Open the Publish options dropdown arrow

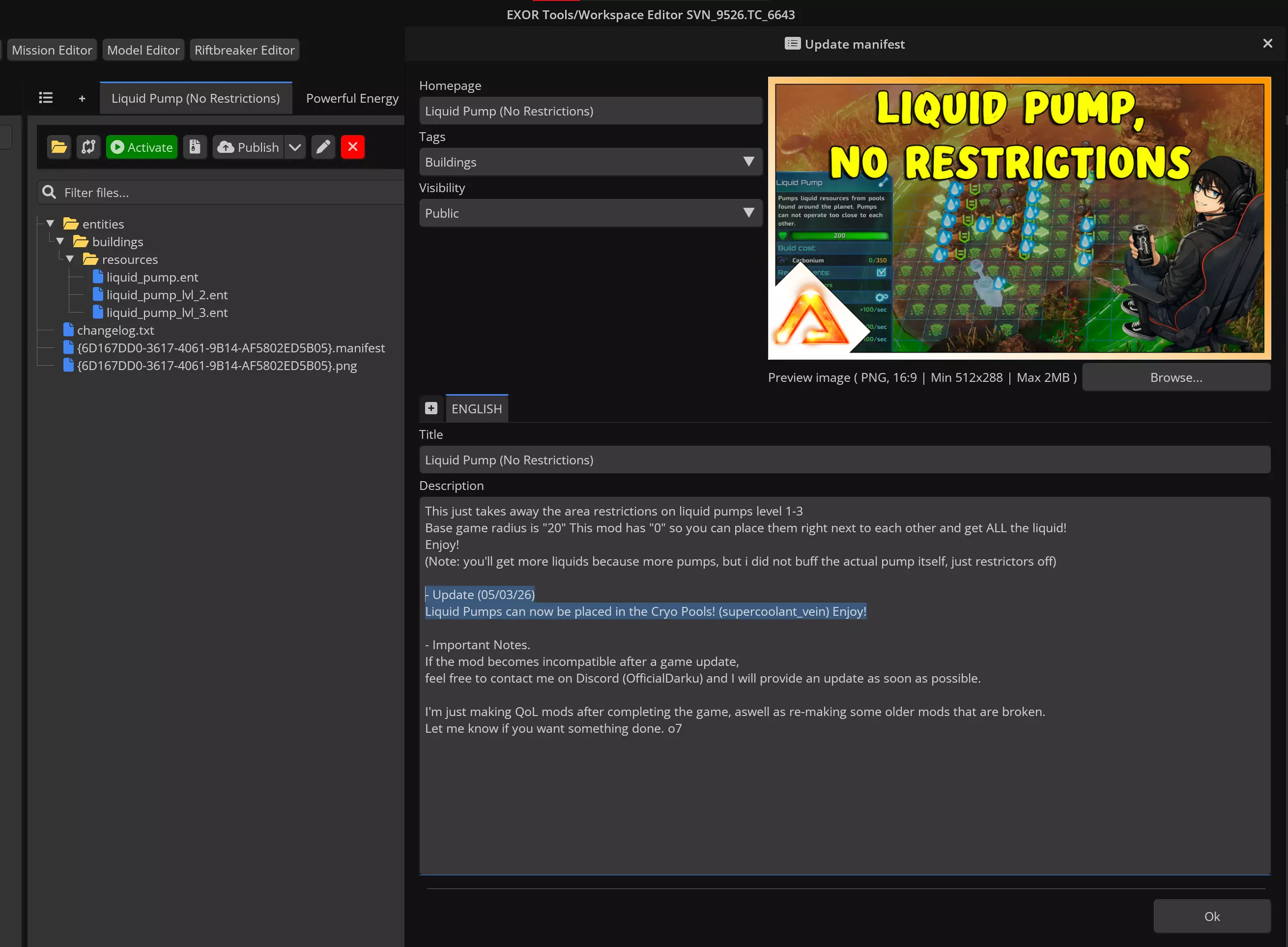(295, 147)
